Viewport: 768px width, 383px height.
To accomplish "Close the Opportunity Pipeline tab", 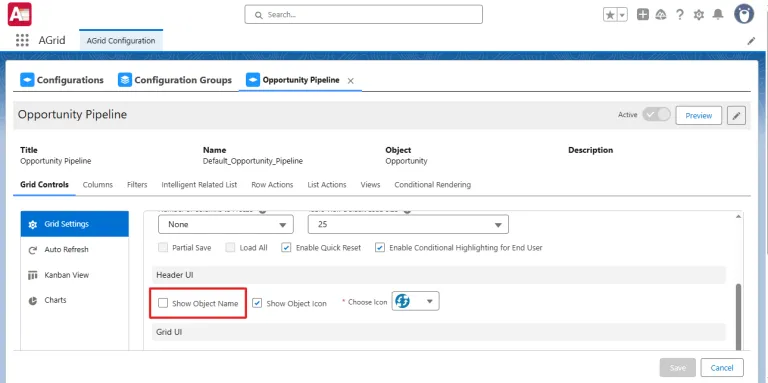I will tap(350, 81).
